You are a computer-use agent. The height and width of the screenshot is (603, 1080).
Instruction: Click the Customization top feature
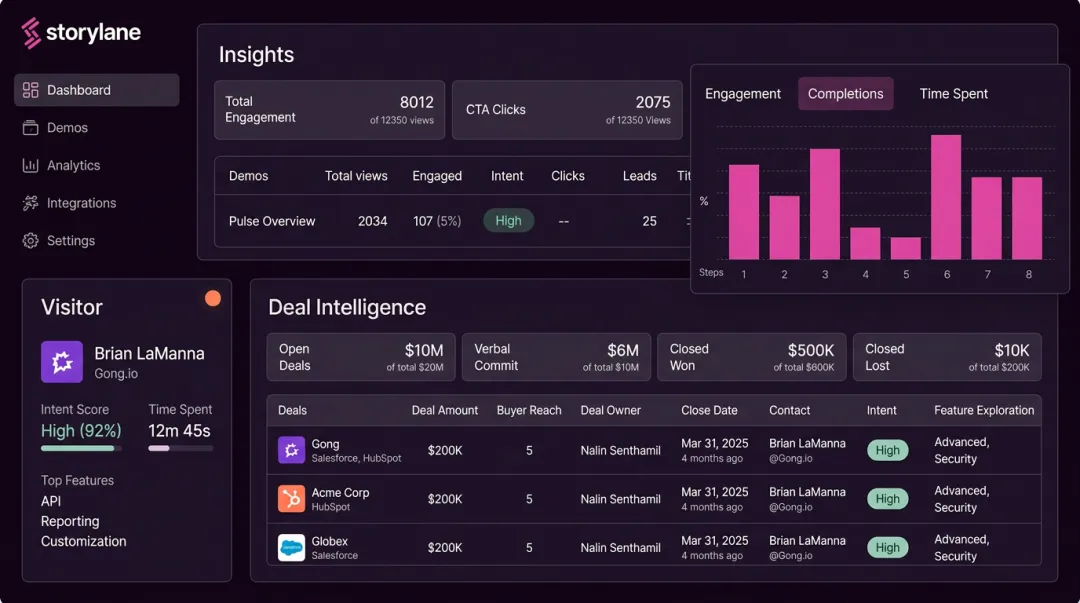pos(83,541)
